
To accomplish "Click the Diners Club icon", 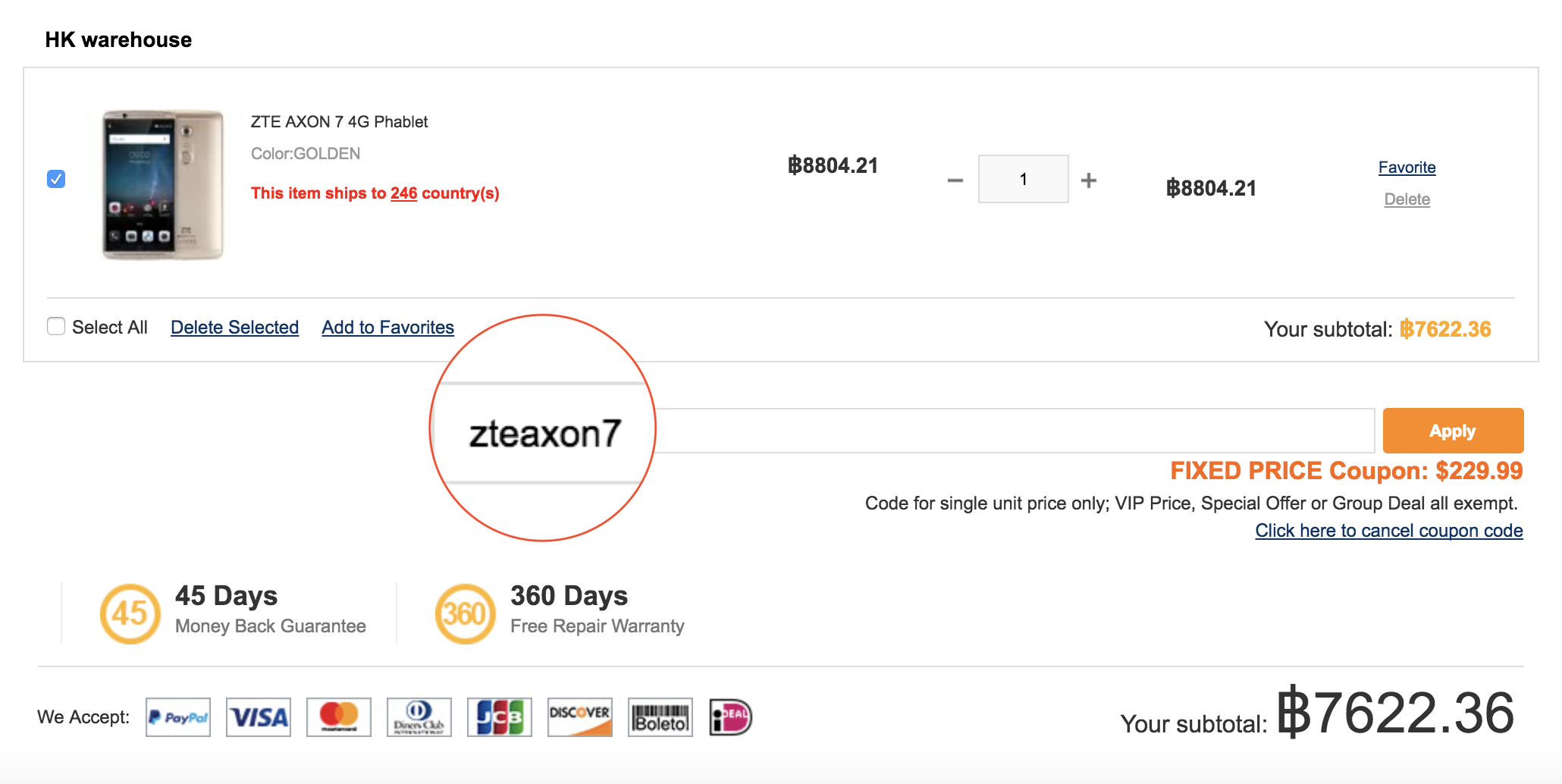I will pos(419,717).
